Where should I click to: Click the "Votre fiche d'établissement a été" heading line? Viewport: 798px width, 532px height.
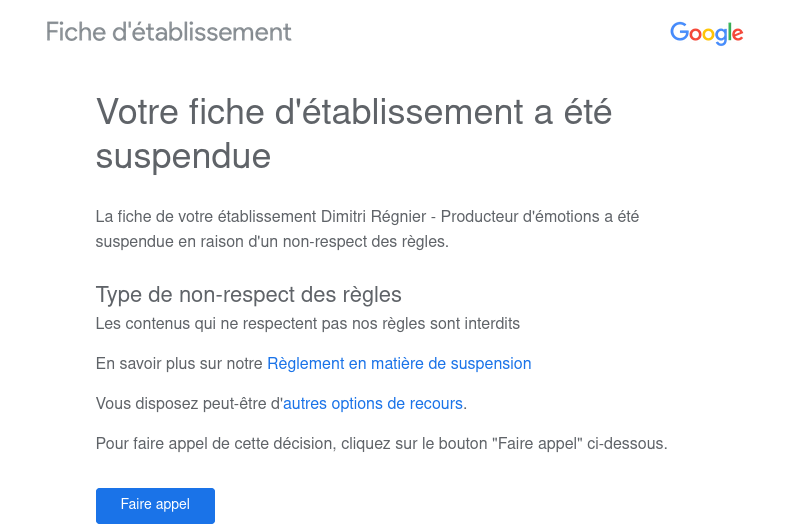353,112
